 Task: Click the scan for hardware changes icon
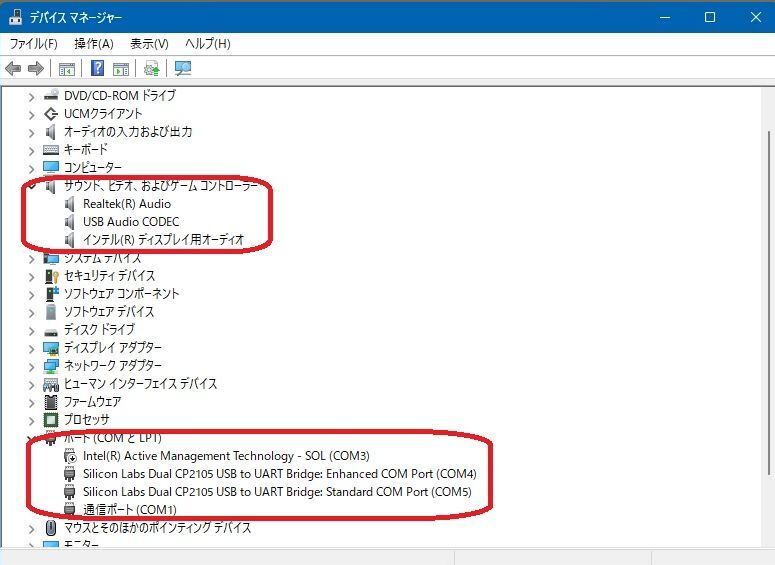pos(182,69)
